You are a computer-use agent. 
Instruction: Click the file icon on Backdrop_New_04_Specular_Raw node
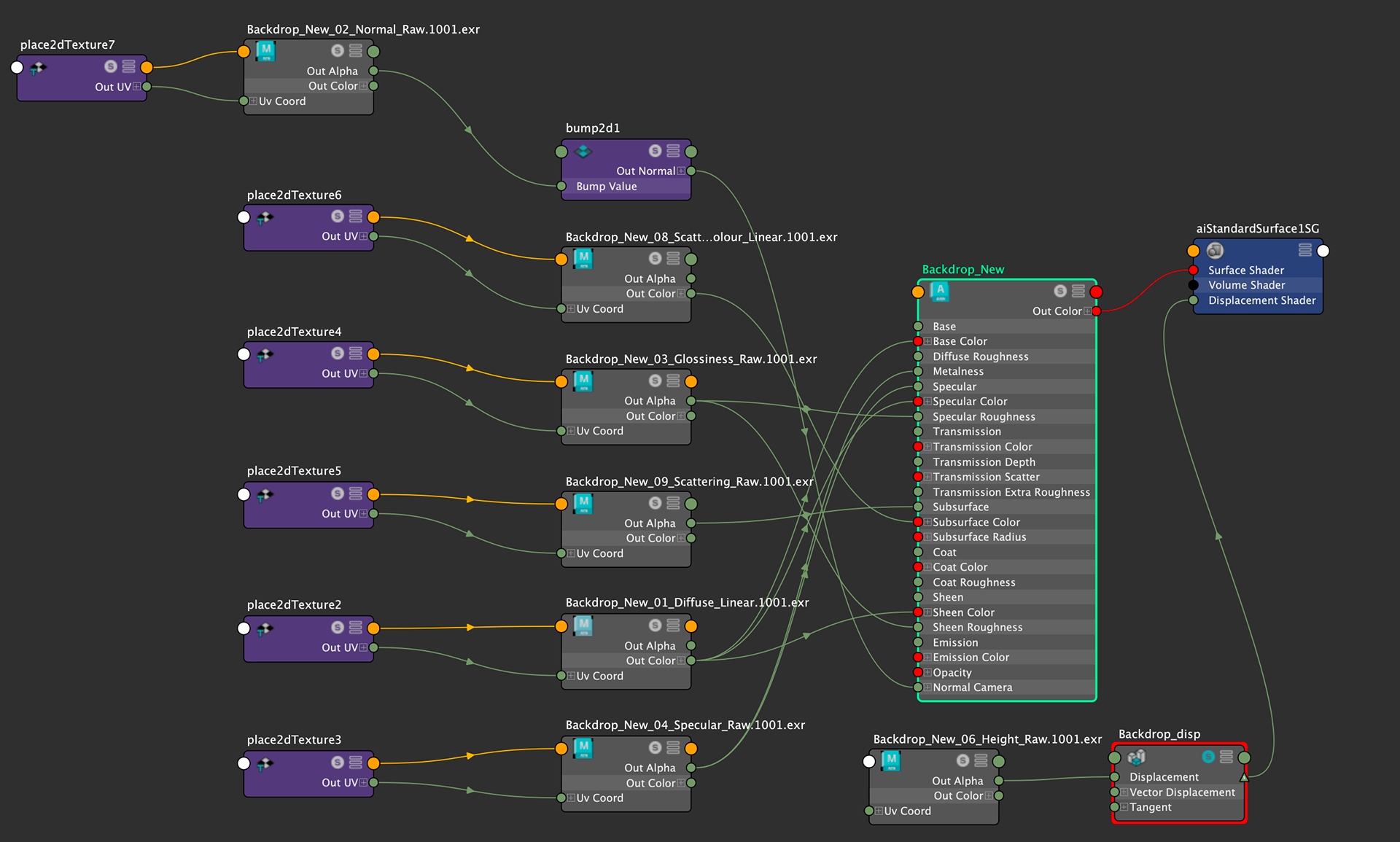583,747
